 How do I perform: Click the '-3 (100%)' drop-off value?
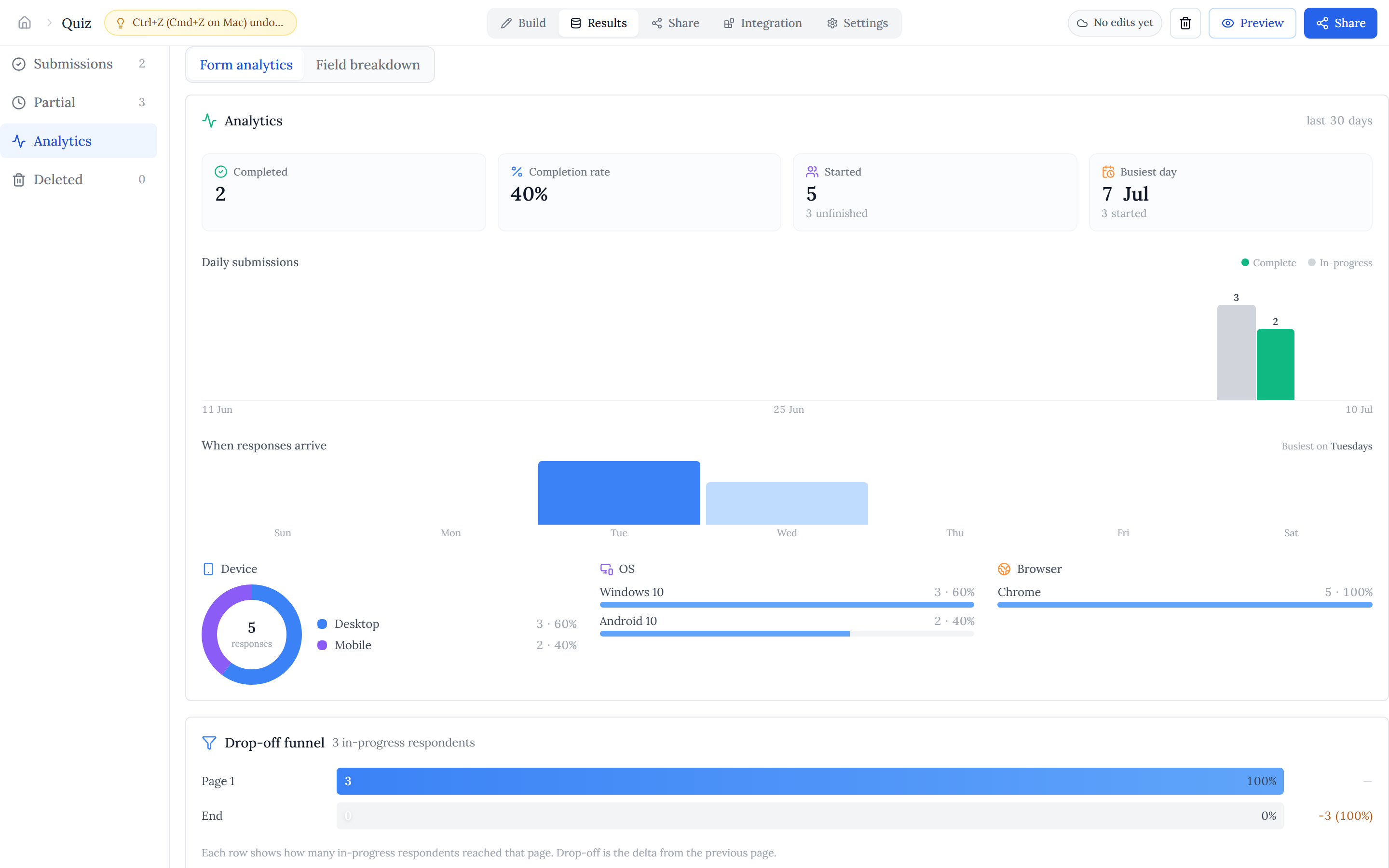pos(1346,816)
